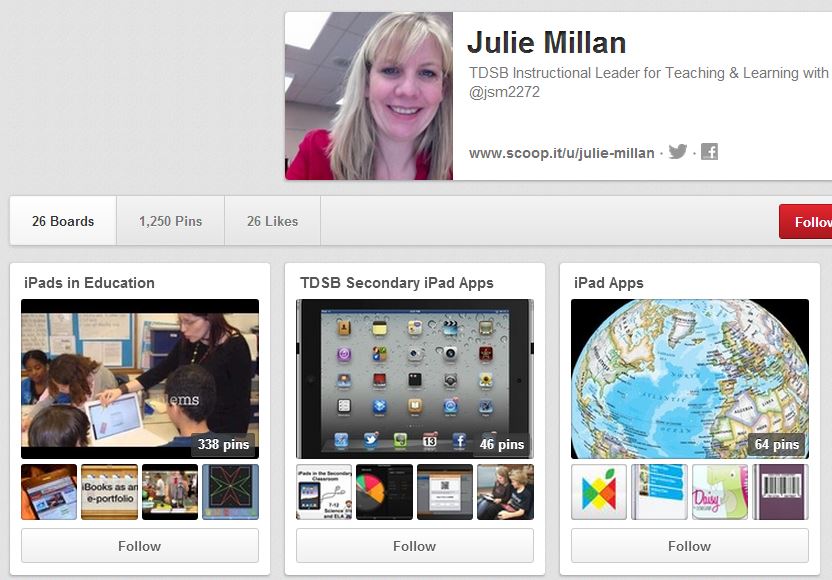
Task: Switch to the 26 Boards tab
Action: click(63, 221)
